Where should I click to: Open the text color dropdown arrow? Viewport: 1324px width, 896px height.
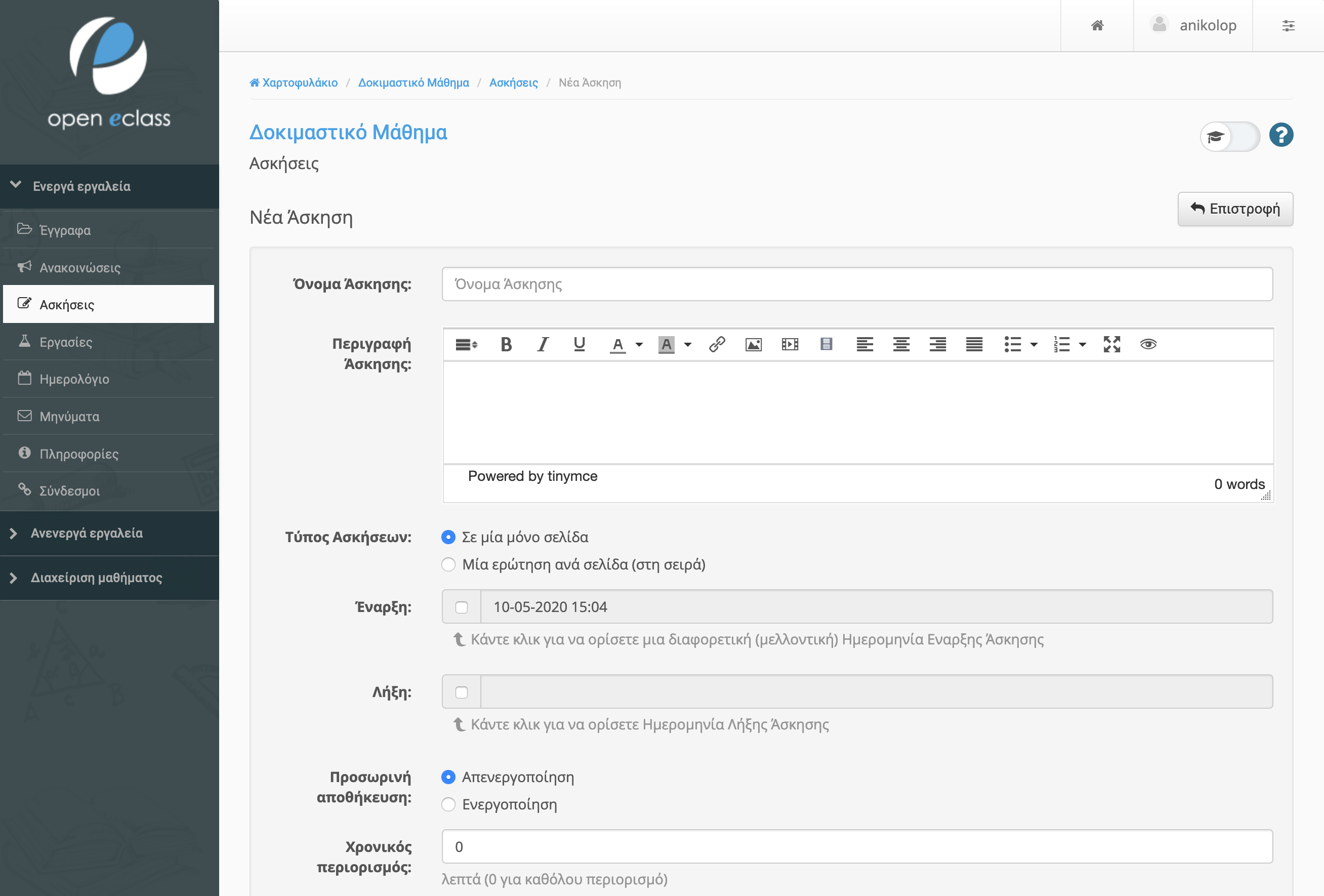[x=639, y=344]
